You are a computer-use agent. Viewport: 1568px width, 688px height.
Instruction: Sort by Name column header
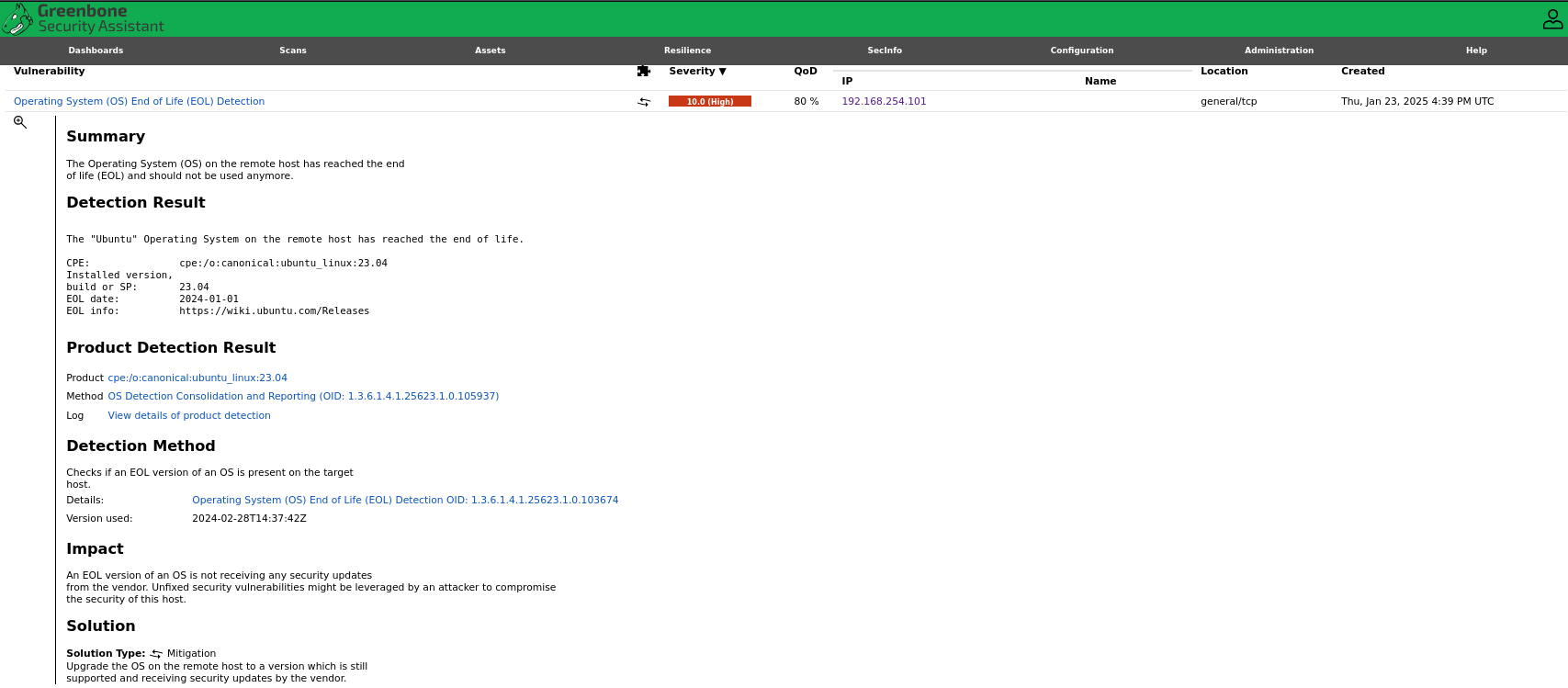click(1100, 81)
